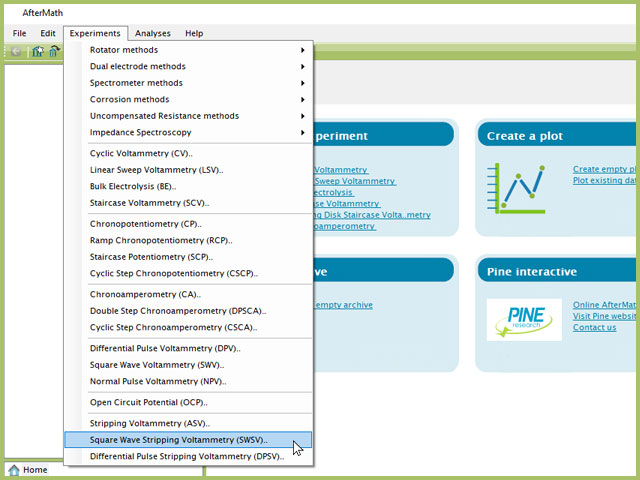
Task: Click the back arrow toolbar icon
Action: point(16,51)
